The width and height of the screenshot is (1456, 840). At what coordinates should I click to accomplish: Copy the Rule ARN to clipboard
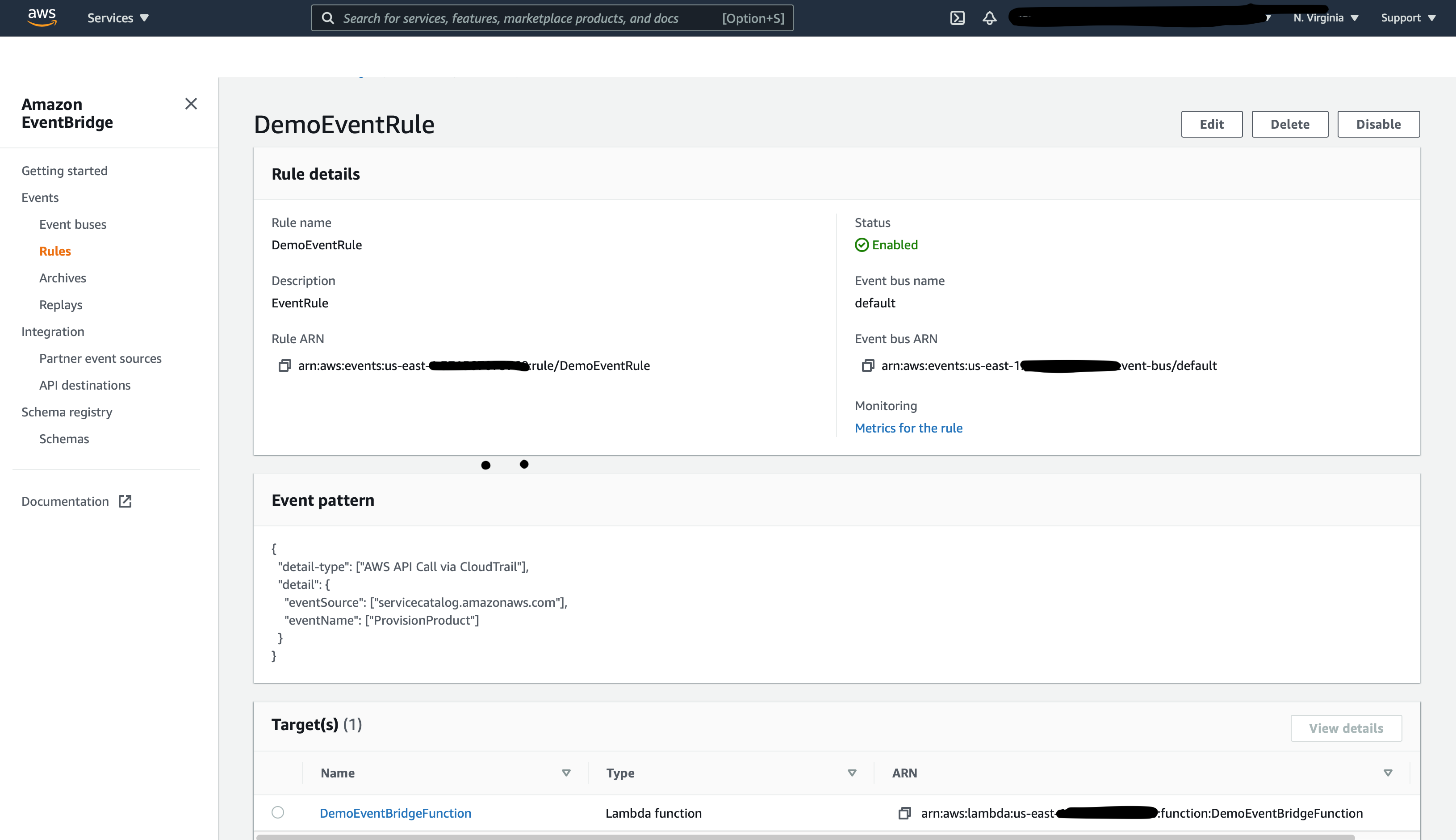[x=285, y=366]
